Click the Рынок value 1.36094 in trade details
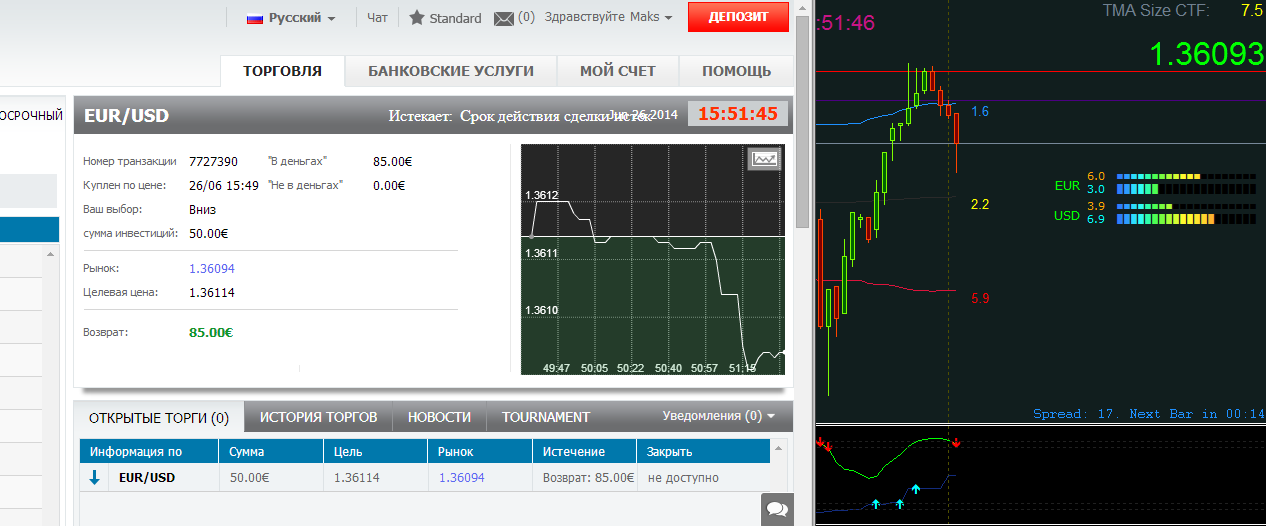The height and width of the screenshot is (526, 1266). pyautogui.click(x=212, y=268)
